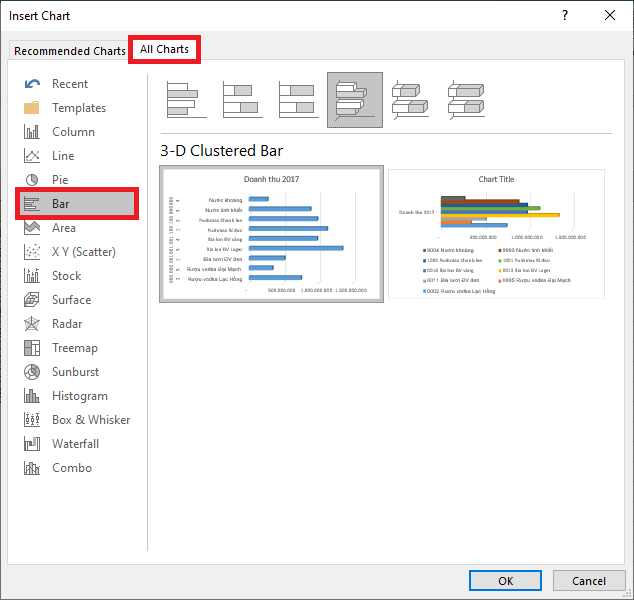Screen dimensions: 634x600
Task: Pick the Chart Title preview thumbnail
Action: 496,233
